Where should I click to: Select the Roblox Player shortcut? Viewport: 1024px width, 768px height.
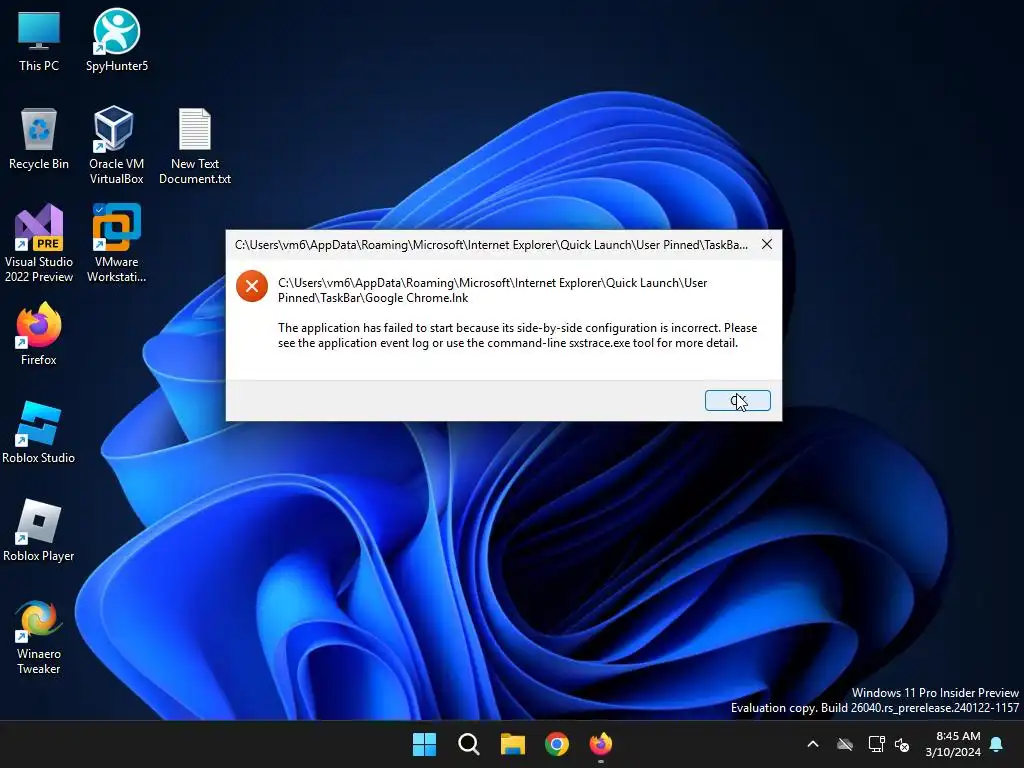tap(39, 530)
